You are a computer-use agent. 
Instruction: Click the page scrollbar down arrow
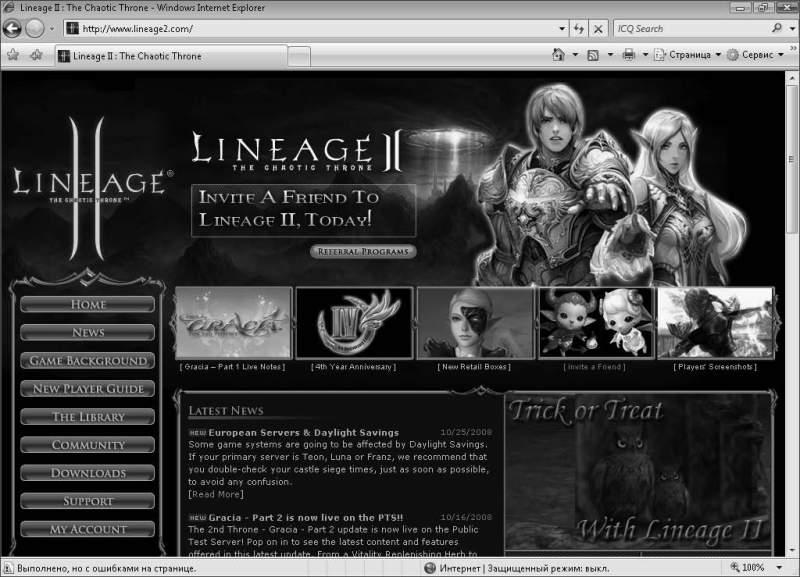pyautogui.click(x=792, y=550)
